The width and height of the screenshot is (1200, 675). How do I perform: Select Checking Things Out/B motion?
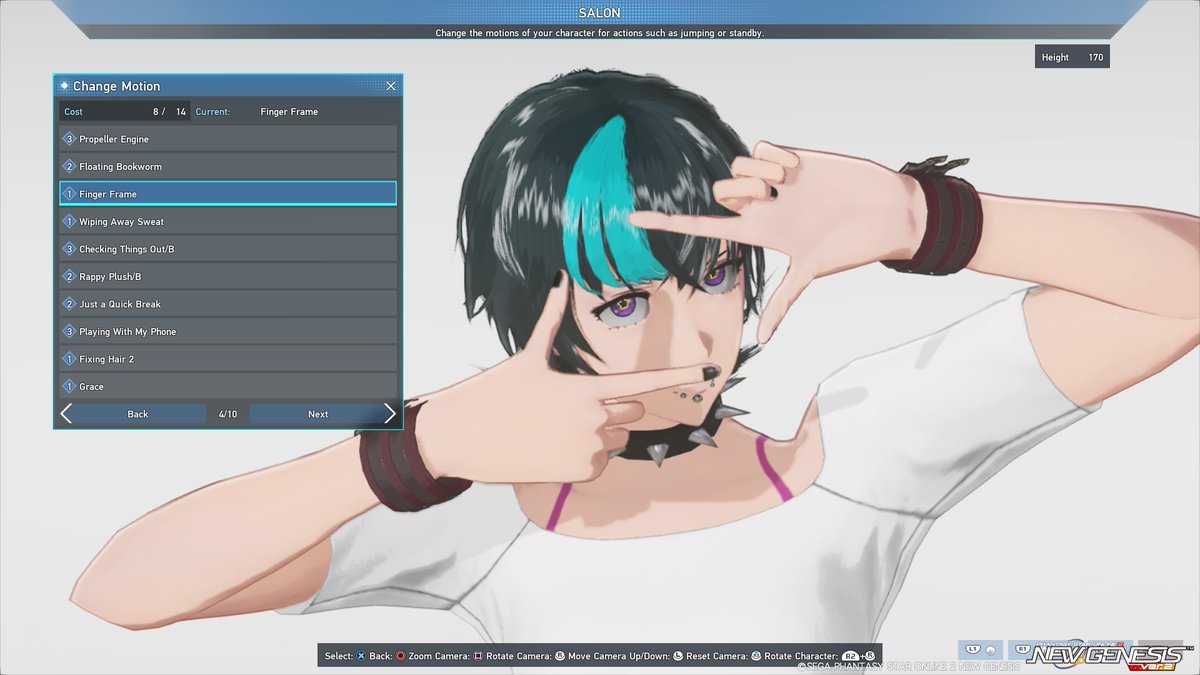click(228, 249)
